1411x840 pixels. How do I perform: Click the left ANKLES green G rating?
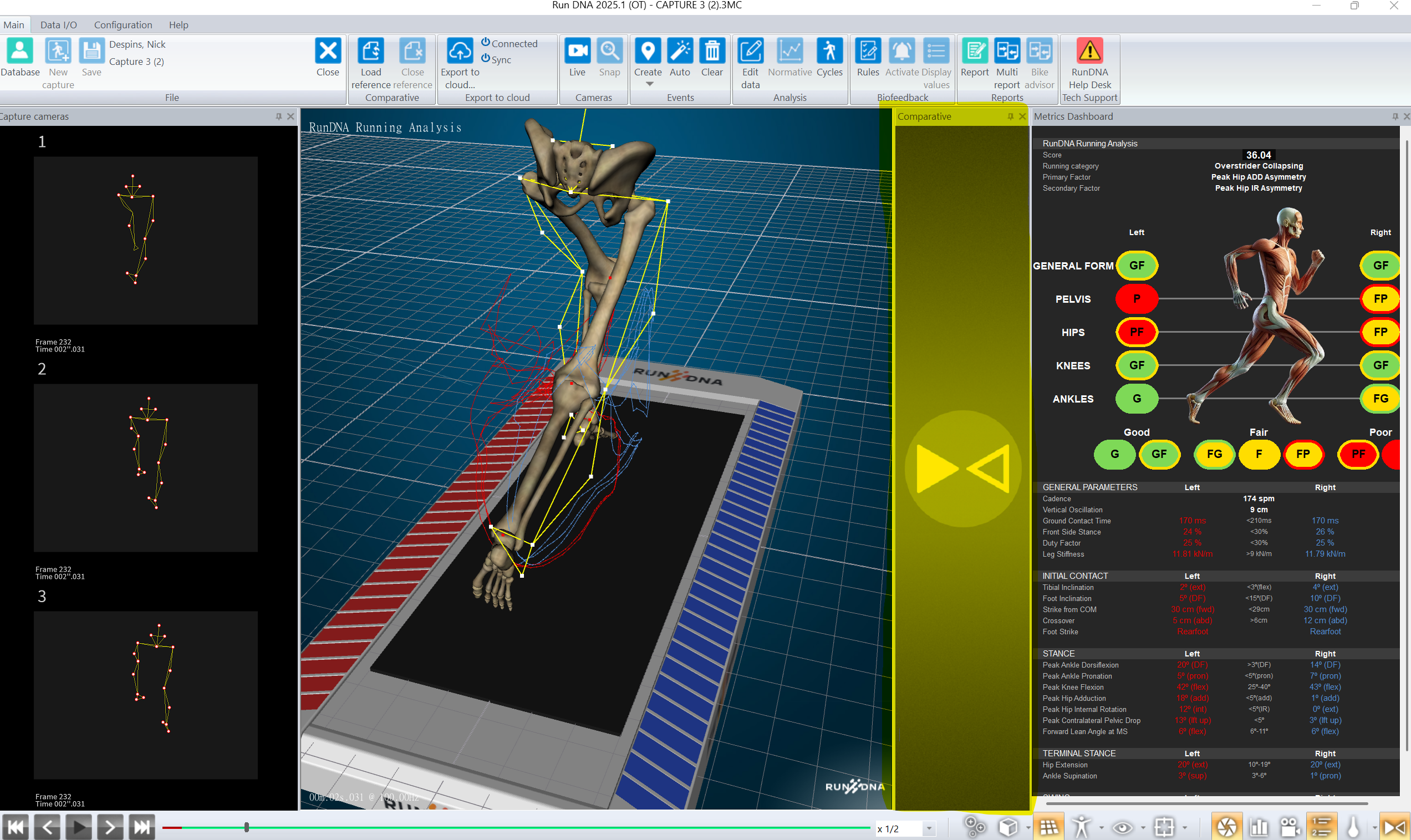1137,399
